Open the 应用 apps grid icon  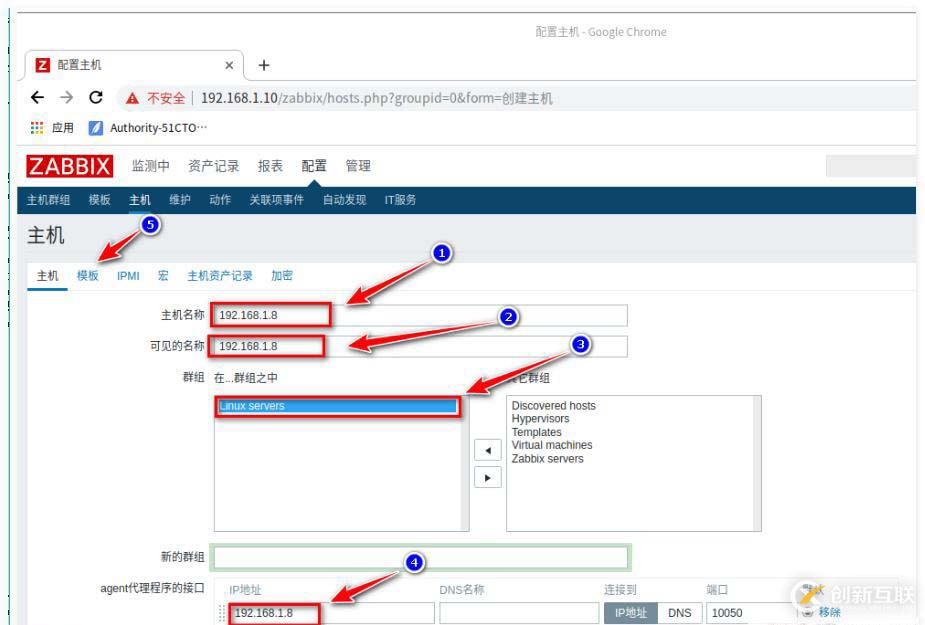point(37,127)
